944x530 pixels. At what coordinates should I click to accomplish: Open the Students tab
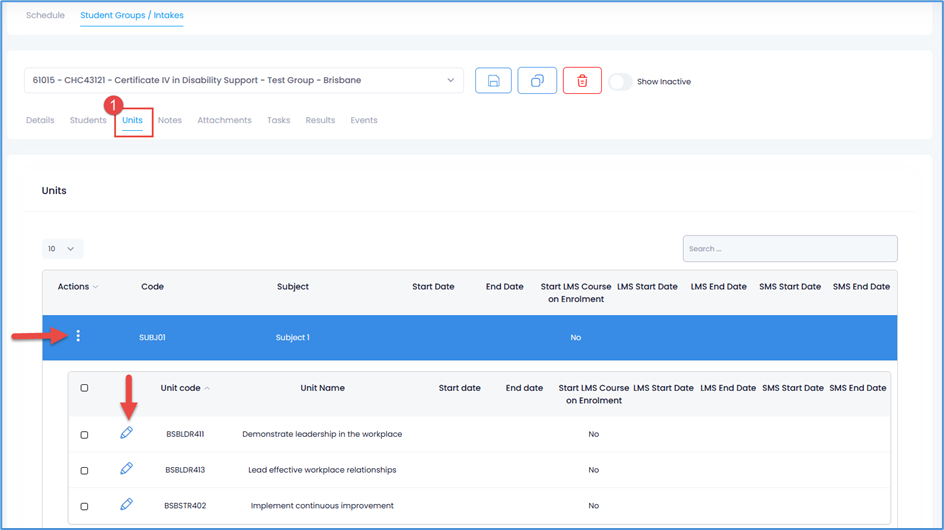tap(88, 120)
